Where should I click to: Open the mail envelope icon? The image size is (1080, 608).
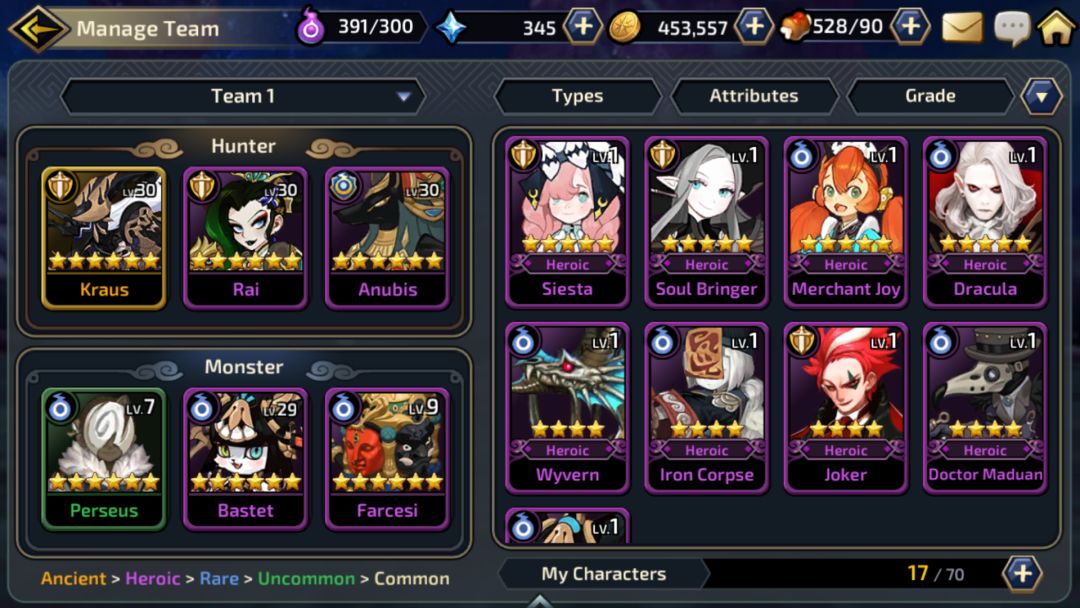(962, 28)
